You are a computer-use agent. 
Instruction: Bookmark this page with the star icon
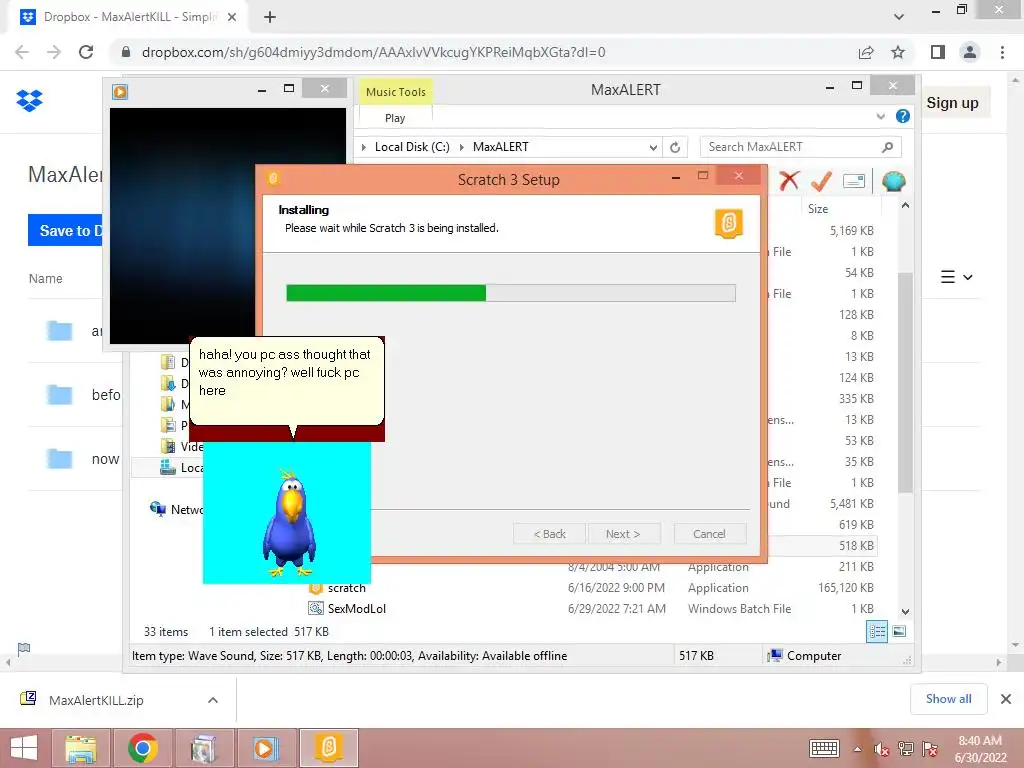click(898, 52)
